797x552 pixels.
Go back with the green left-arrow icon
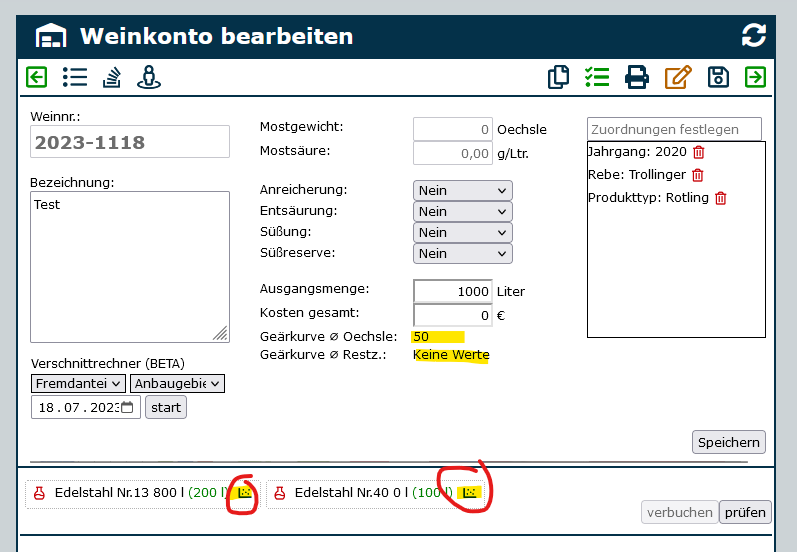tap(37, 77)
